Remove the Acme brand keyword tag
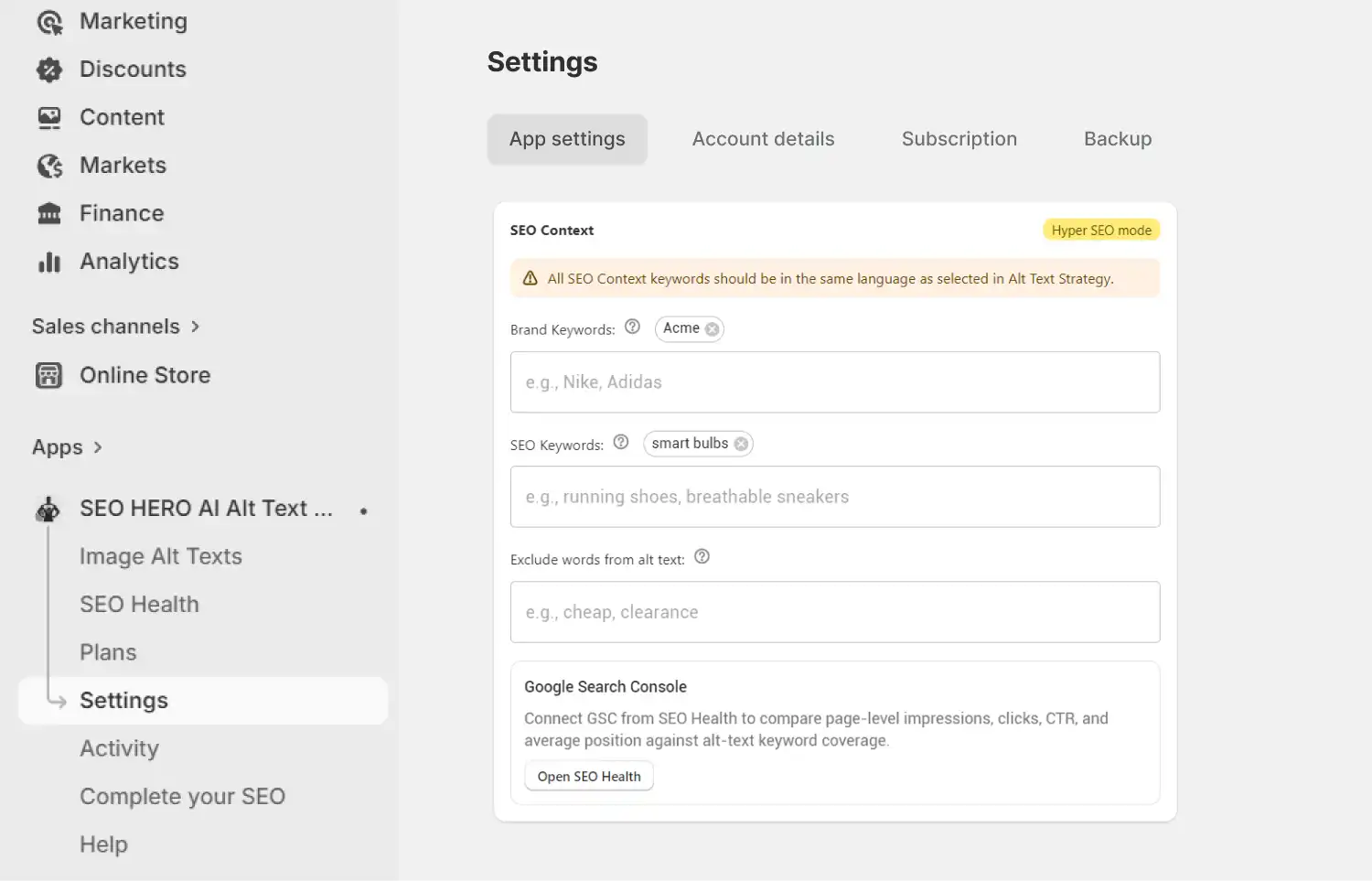 (712, 329)
